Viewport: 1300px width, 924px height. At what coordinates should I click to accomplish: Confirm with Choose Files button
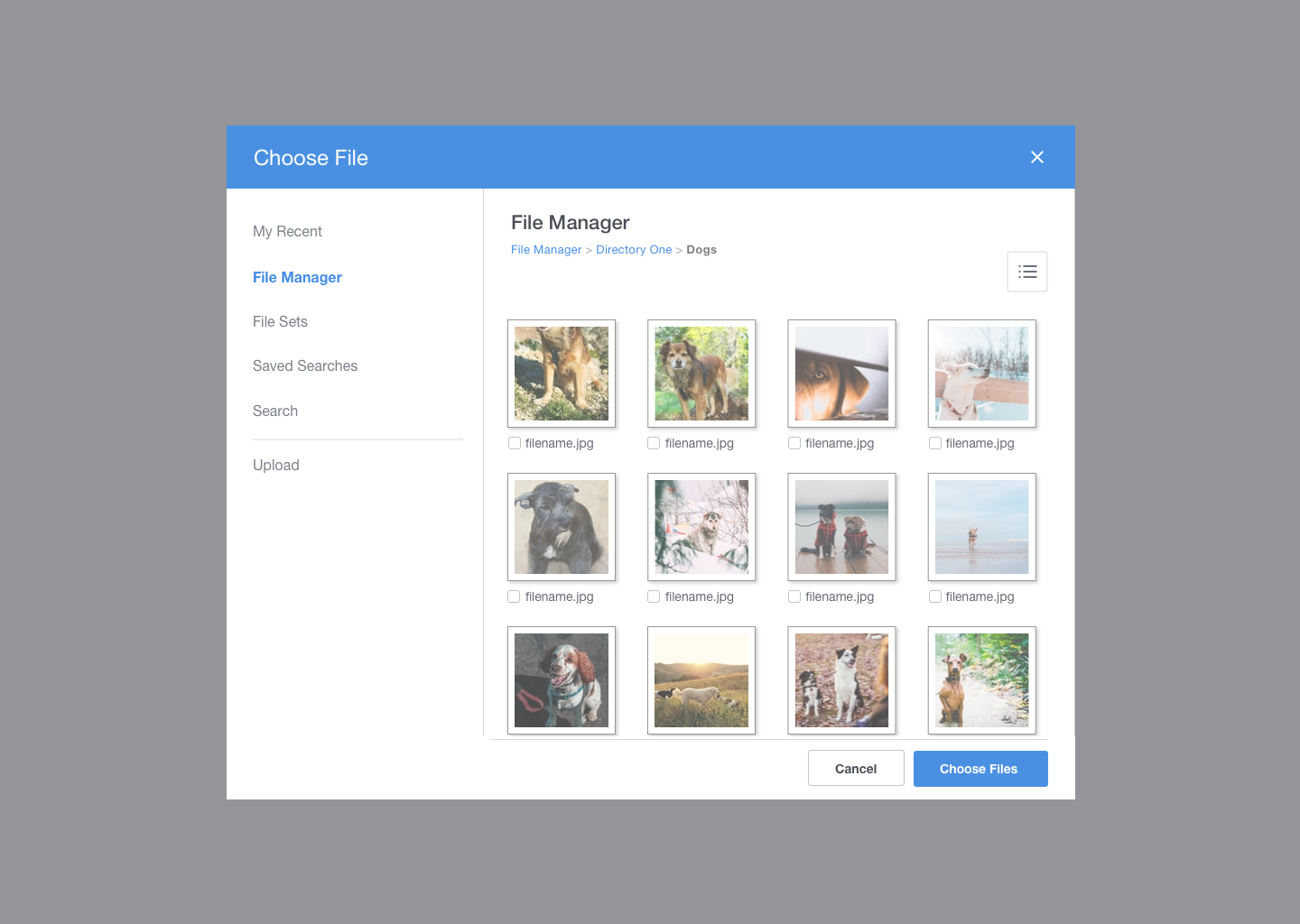(980, 768)
